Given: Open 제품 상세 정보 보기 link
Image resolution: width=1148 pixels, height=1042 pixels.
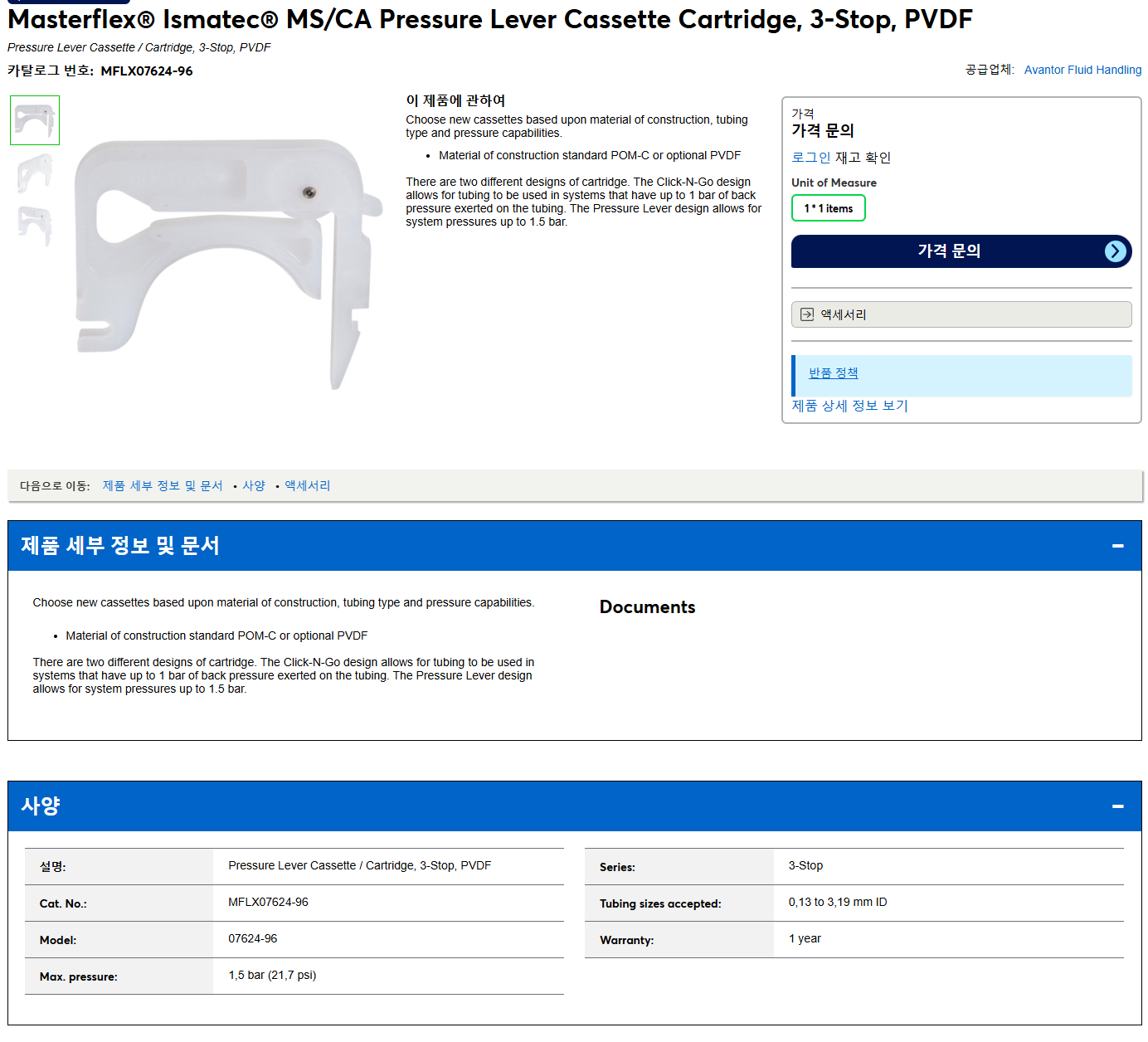Looking at the screenshot, I should (x=849, y=406).
